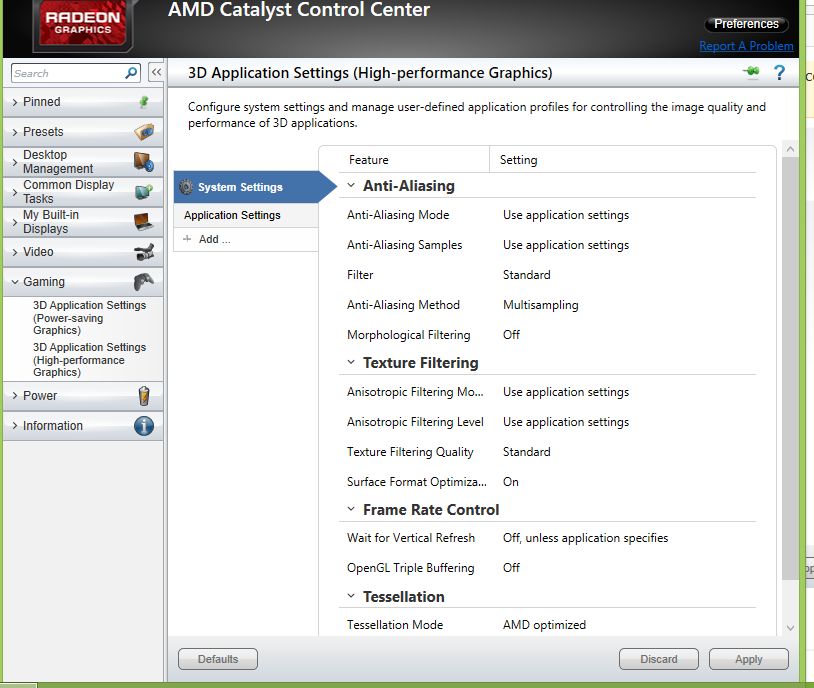Click the Information circle icon
The width and height of the screenshot is (814, 688).
[144, 426]
